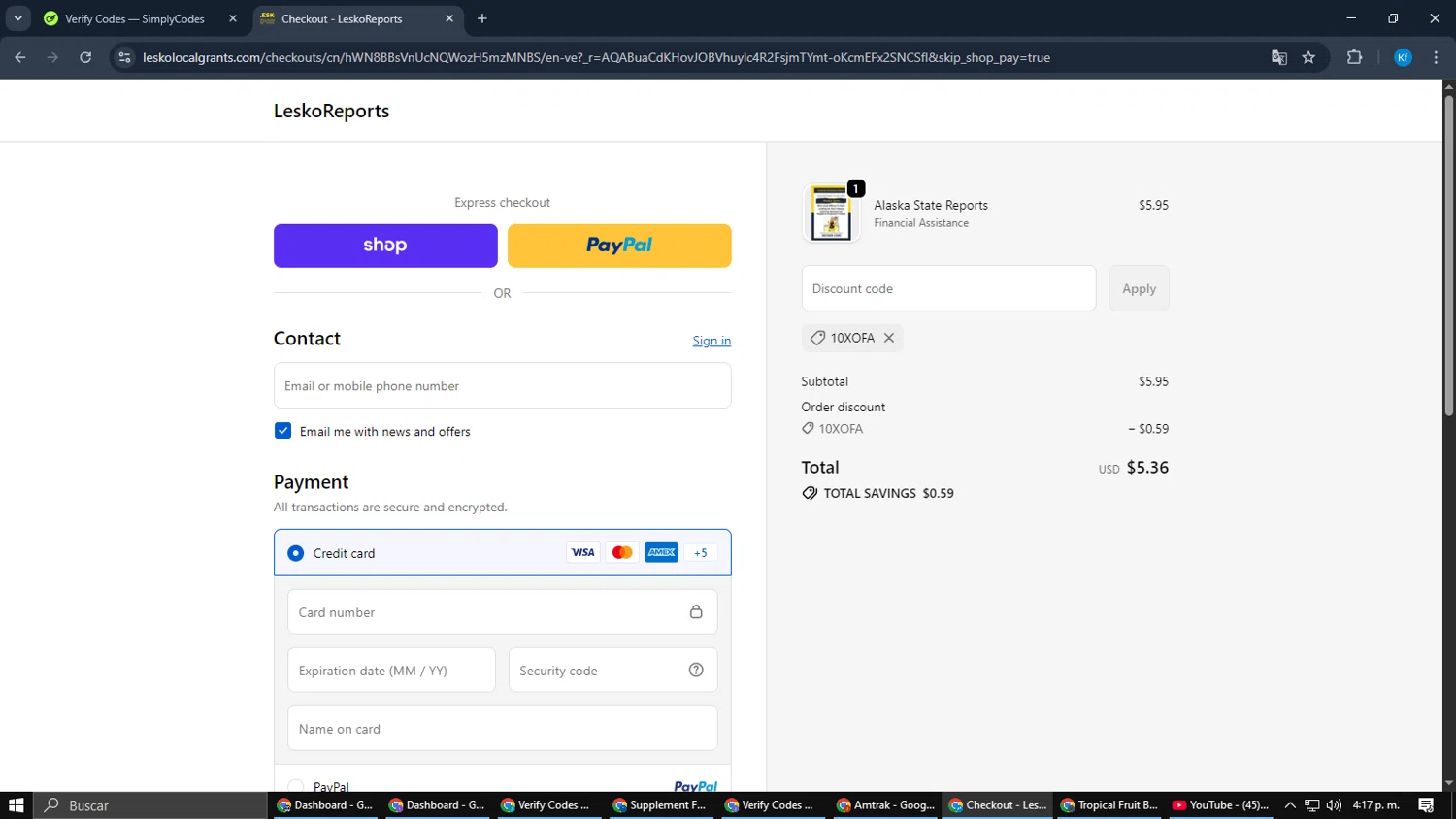
Task: Click the Sign in link
Action: pos(711,341)
